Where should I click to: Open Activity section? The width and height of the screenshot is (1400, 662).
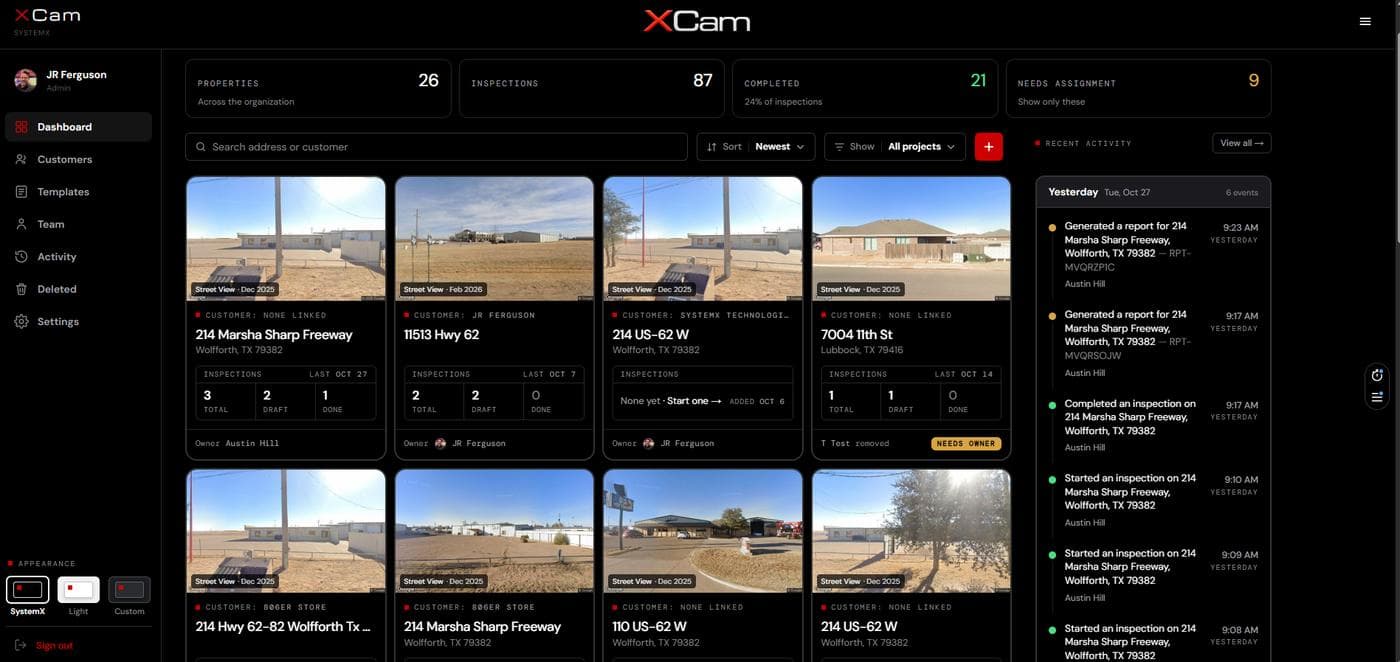coord(78,257)
